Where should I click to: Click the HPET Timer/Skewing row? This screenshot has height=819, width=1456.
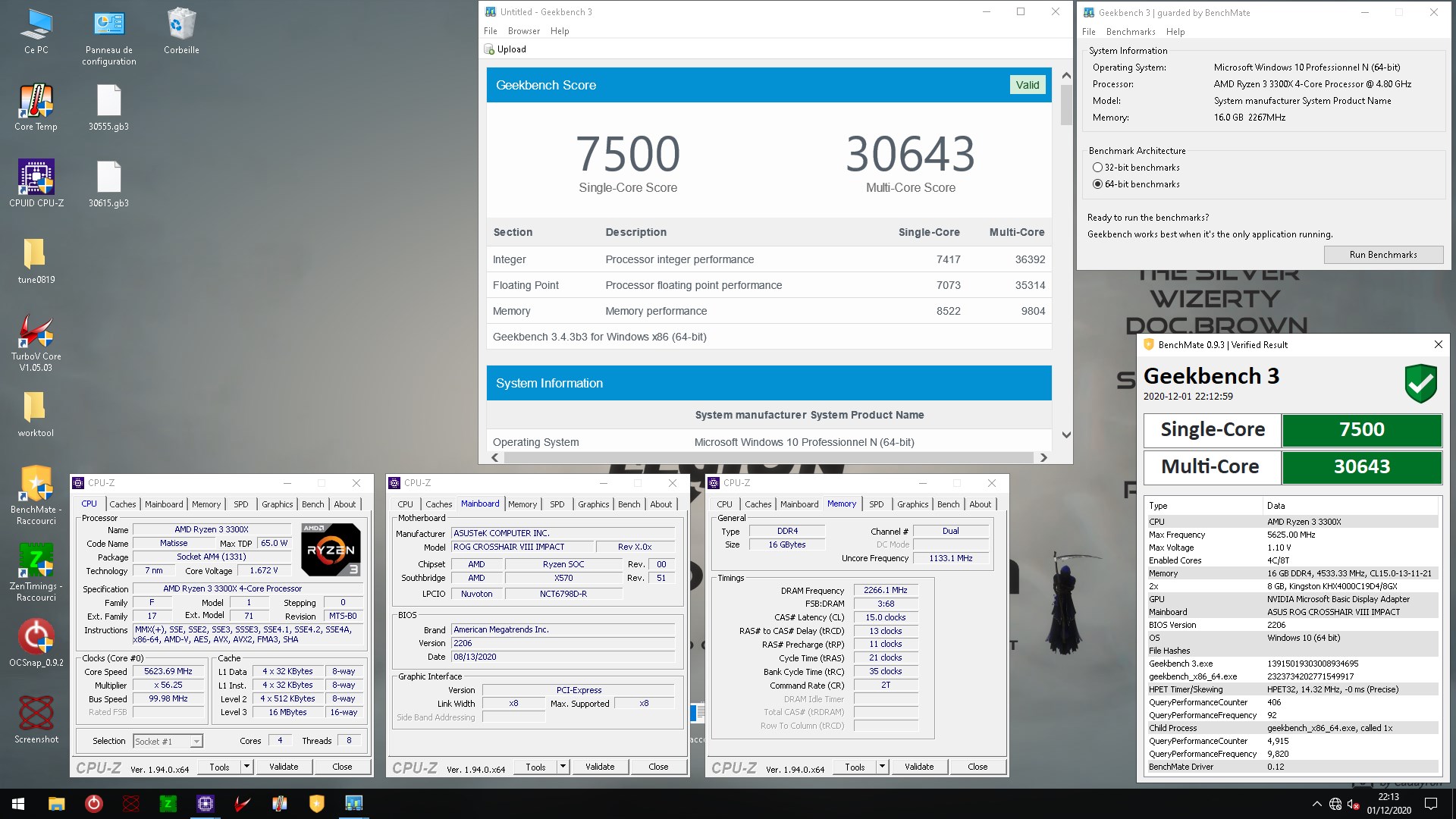(x=1291, y=689)
